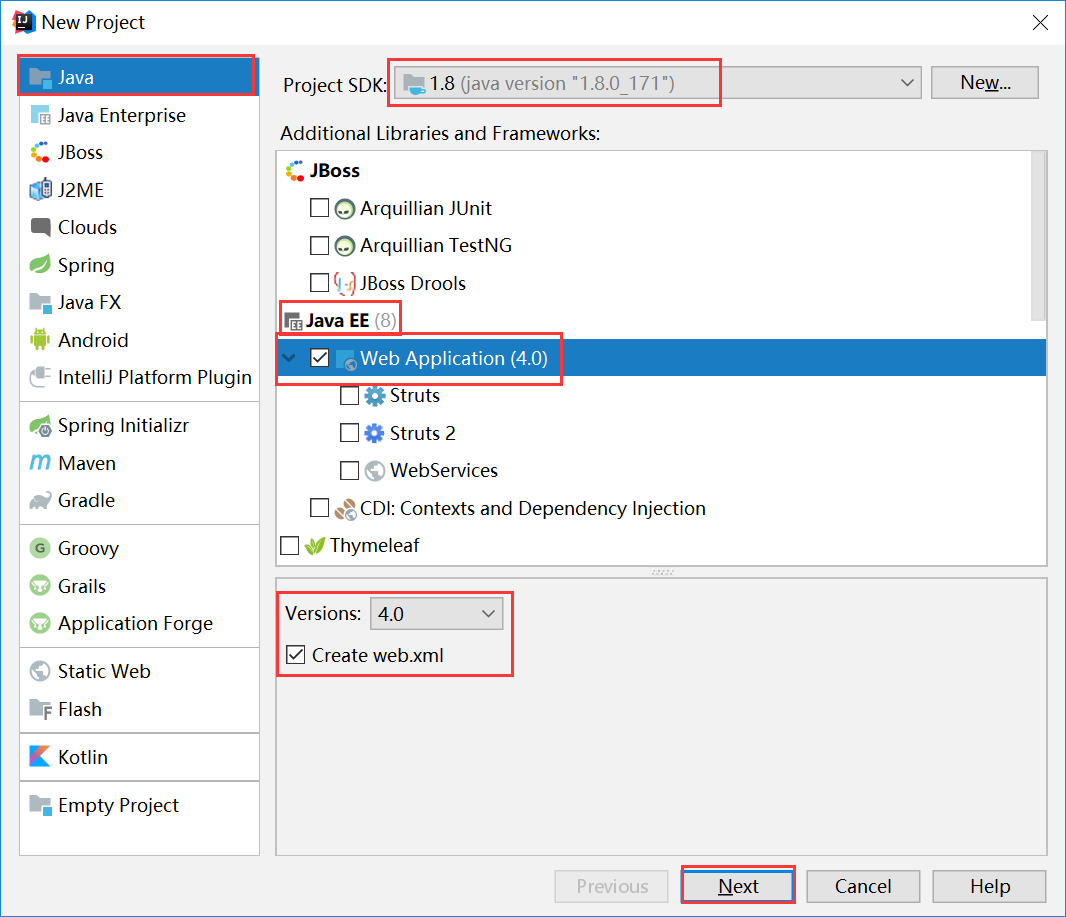Click the Struts 2 gear icon

374,433
